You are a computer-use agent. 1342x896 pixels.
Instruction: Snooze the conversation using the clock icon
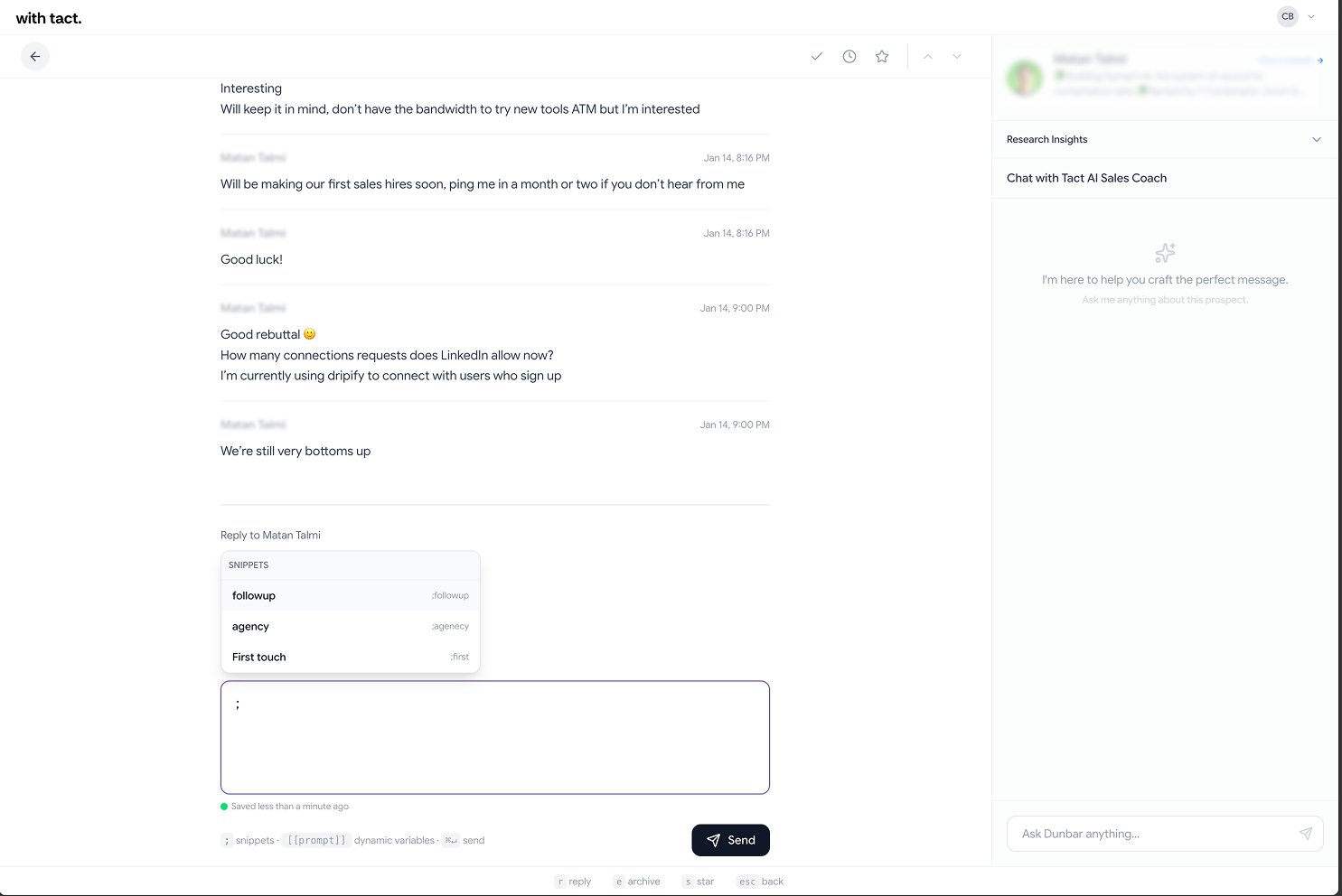pos(849,56)
